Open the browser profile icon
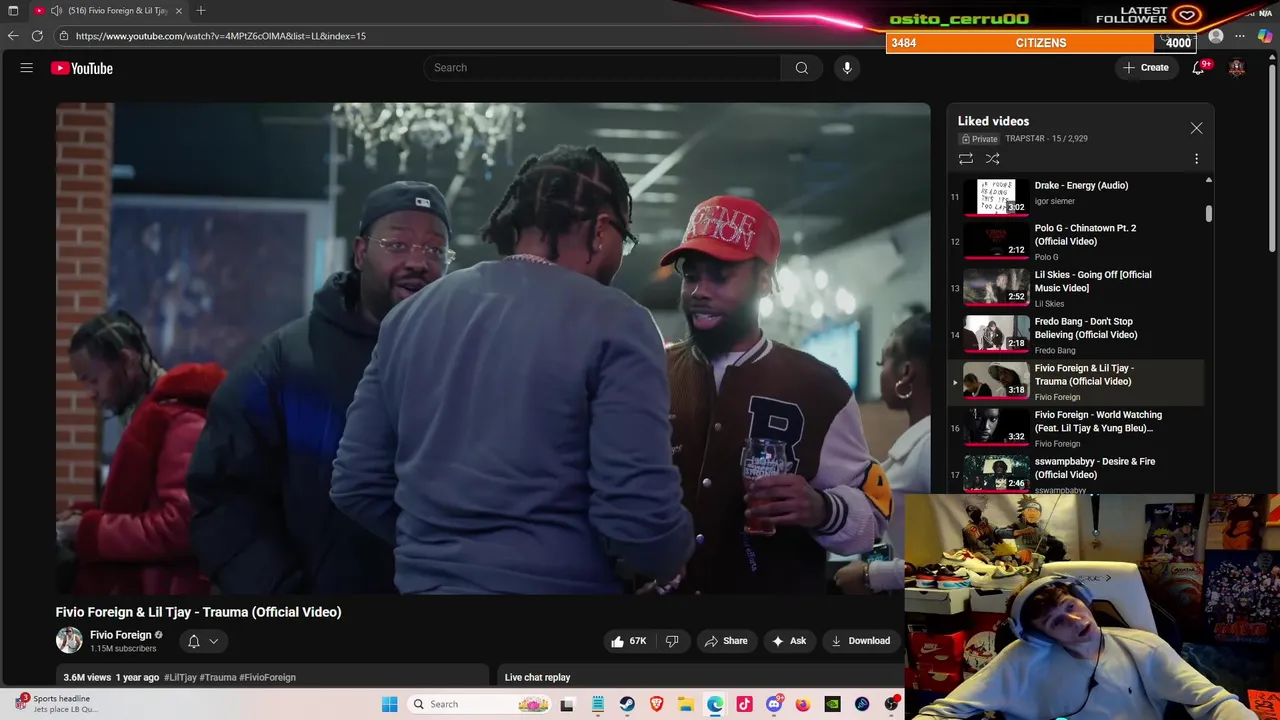 pos(1216,36)
